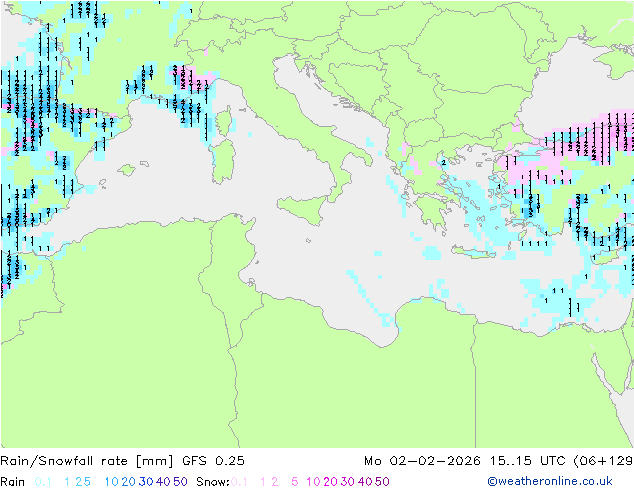Click the rain legend value 10
The height and width of the screenshot is (490, 634).
point(112,482)
